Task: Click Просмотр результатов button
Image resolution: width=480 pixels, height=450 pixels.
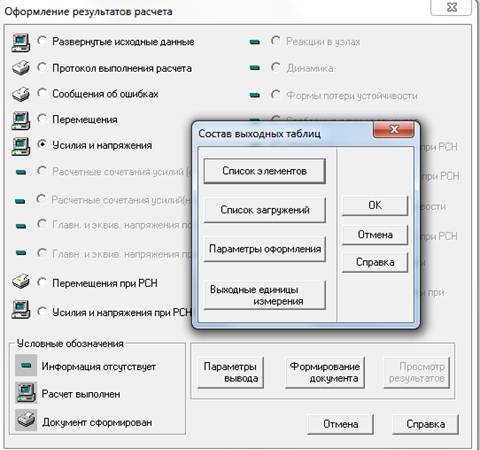Action: [417, 372]
